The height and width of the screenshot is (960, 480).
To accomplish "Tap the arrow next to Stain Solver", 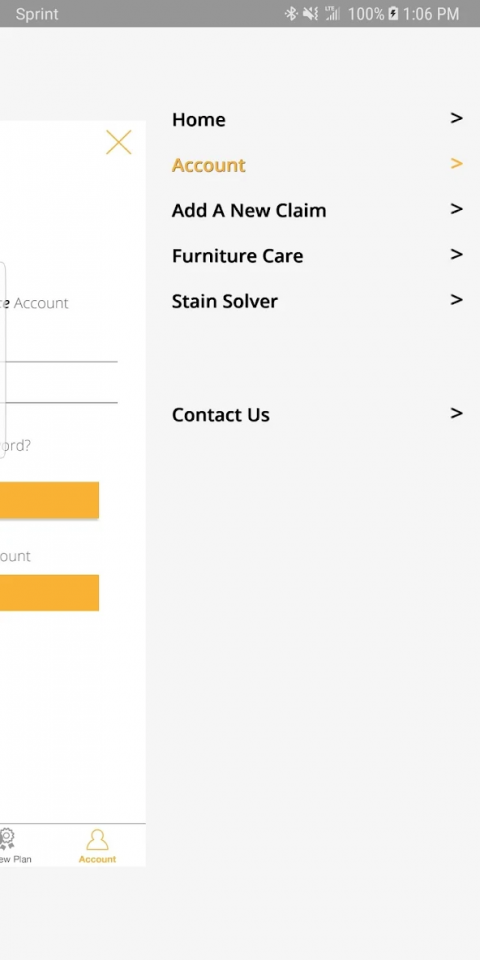I will coord(456,299).
